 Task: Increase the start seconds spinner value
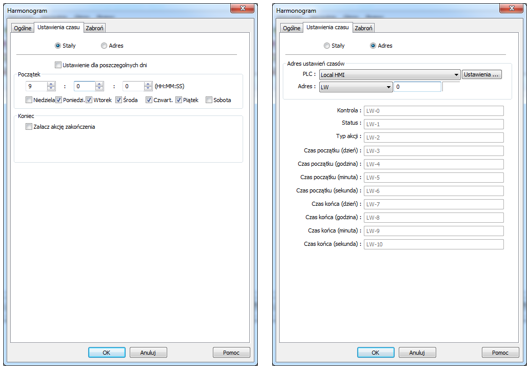point(148,84)
